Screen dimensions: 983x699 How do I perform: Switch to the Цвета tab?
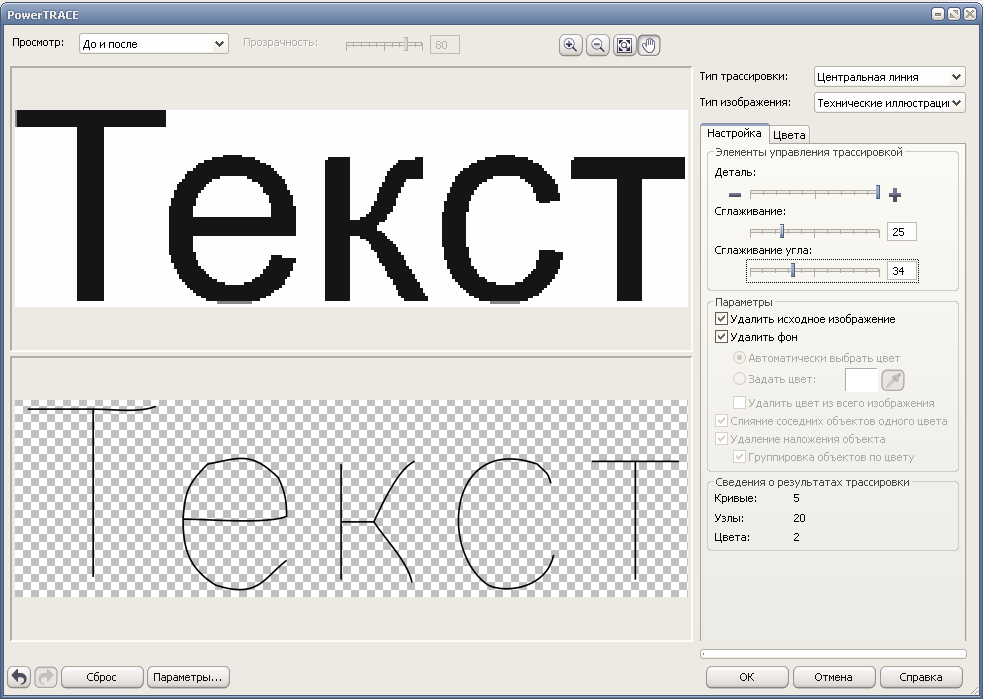click(x=789, y=135)
